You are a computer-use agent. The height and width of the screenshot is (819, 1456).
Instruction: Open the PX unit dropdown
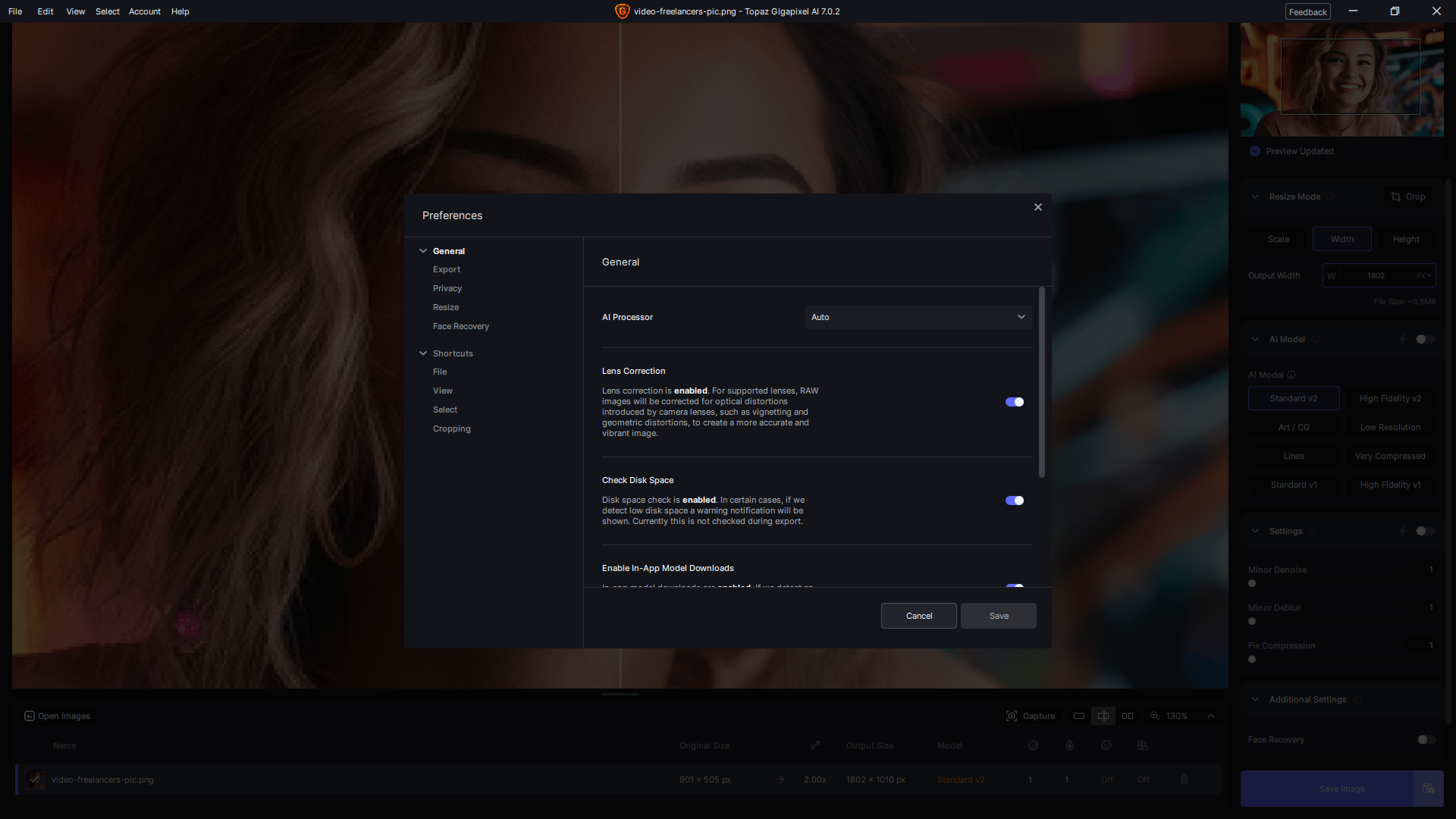[x=1423, y=276]
